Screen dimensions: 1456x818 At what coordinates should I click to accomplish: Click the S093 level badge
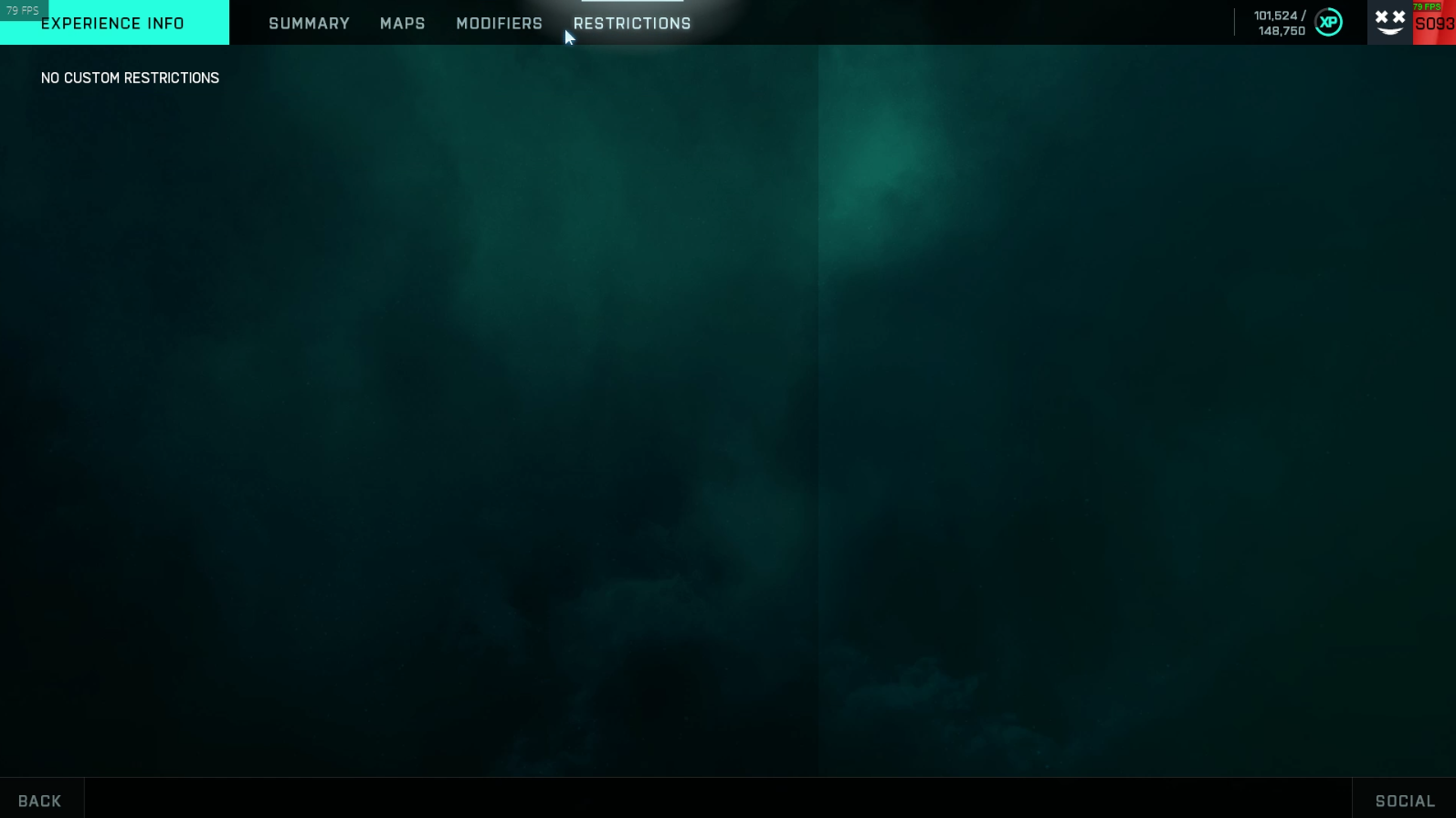tap(1434, 25)
